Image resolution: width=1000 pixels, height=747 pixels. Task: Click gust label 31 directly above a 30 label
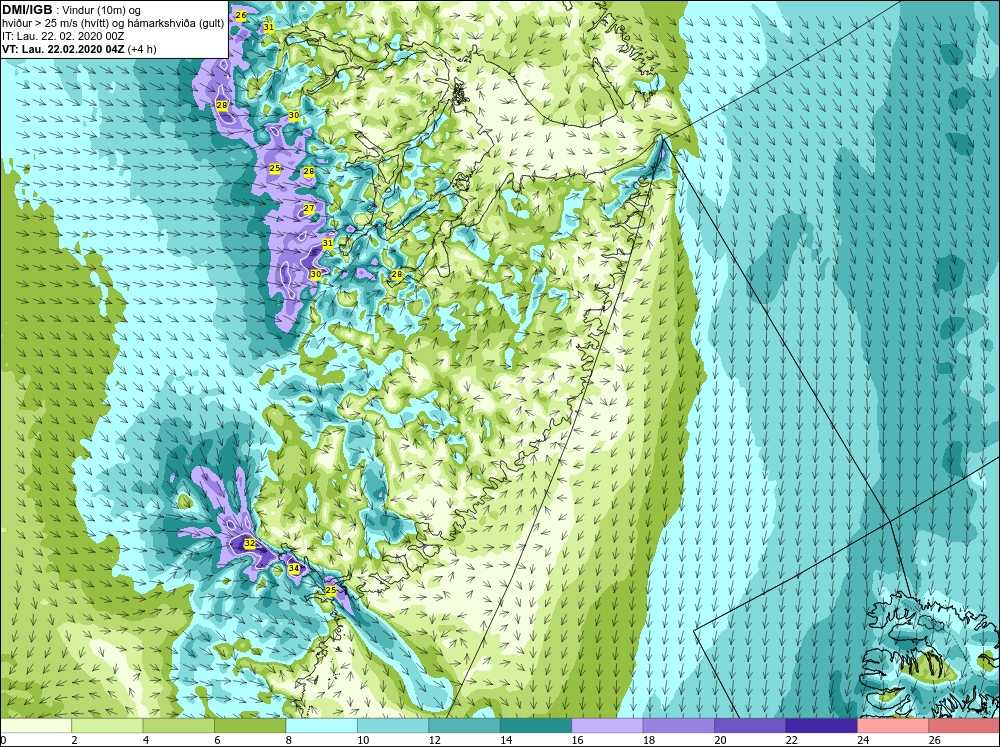[x=328, y=243]
